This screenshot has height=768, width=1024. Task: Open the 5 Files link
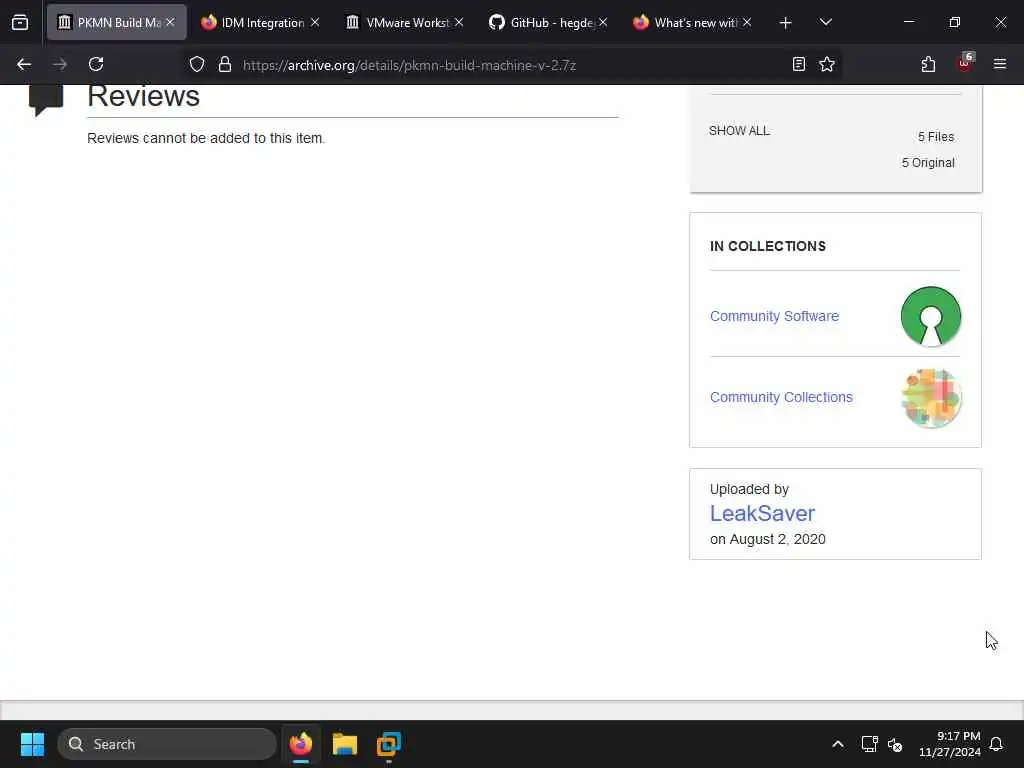tap(936, 136)
